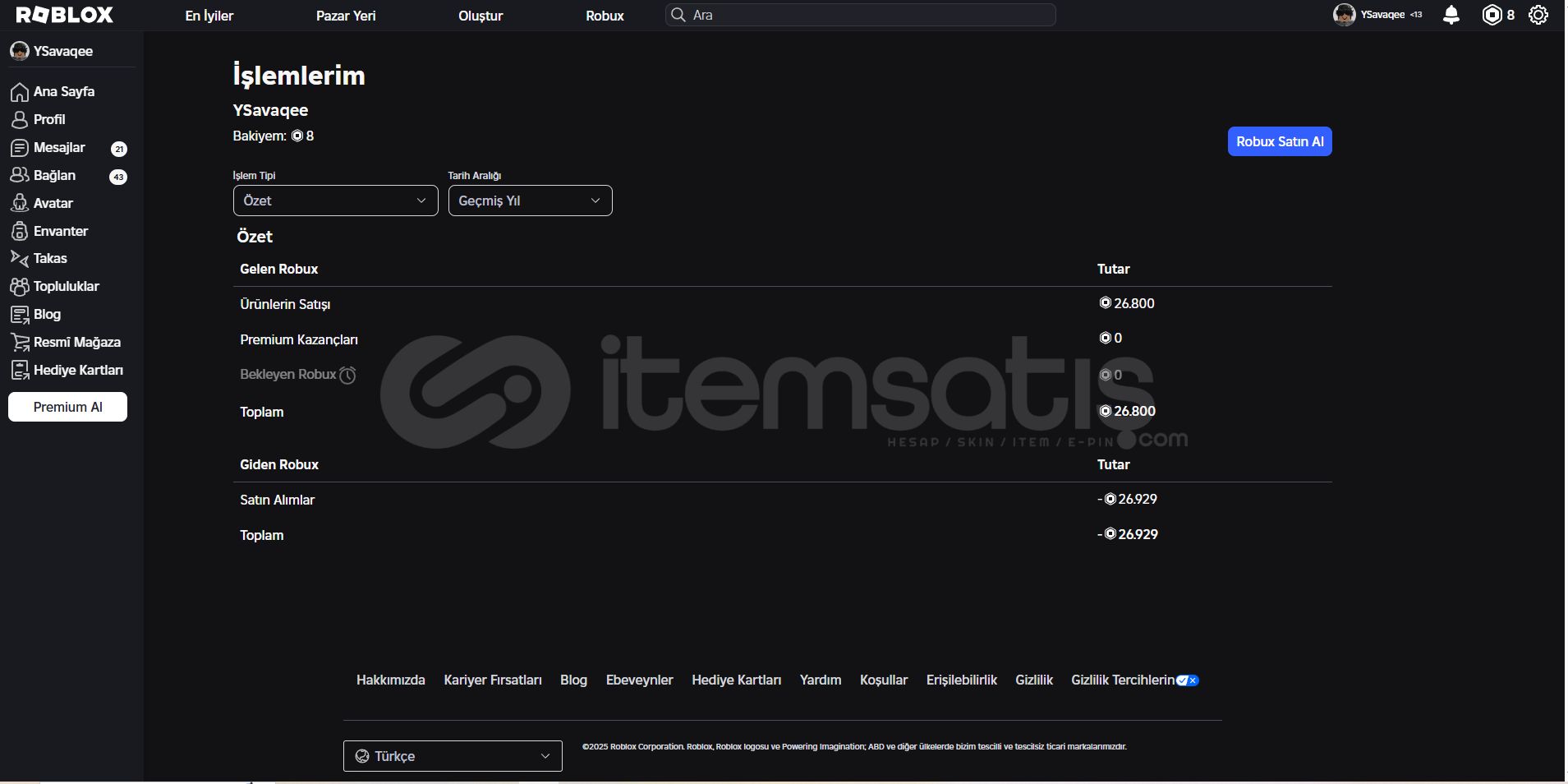Click Robux Satın Al button
This screenshot has width=1568, height=784.
click(x=1280, y=141)
